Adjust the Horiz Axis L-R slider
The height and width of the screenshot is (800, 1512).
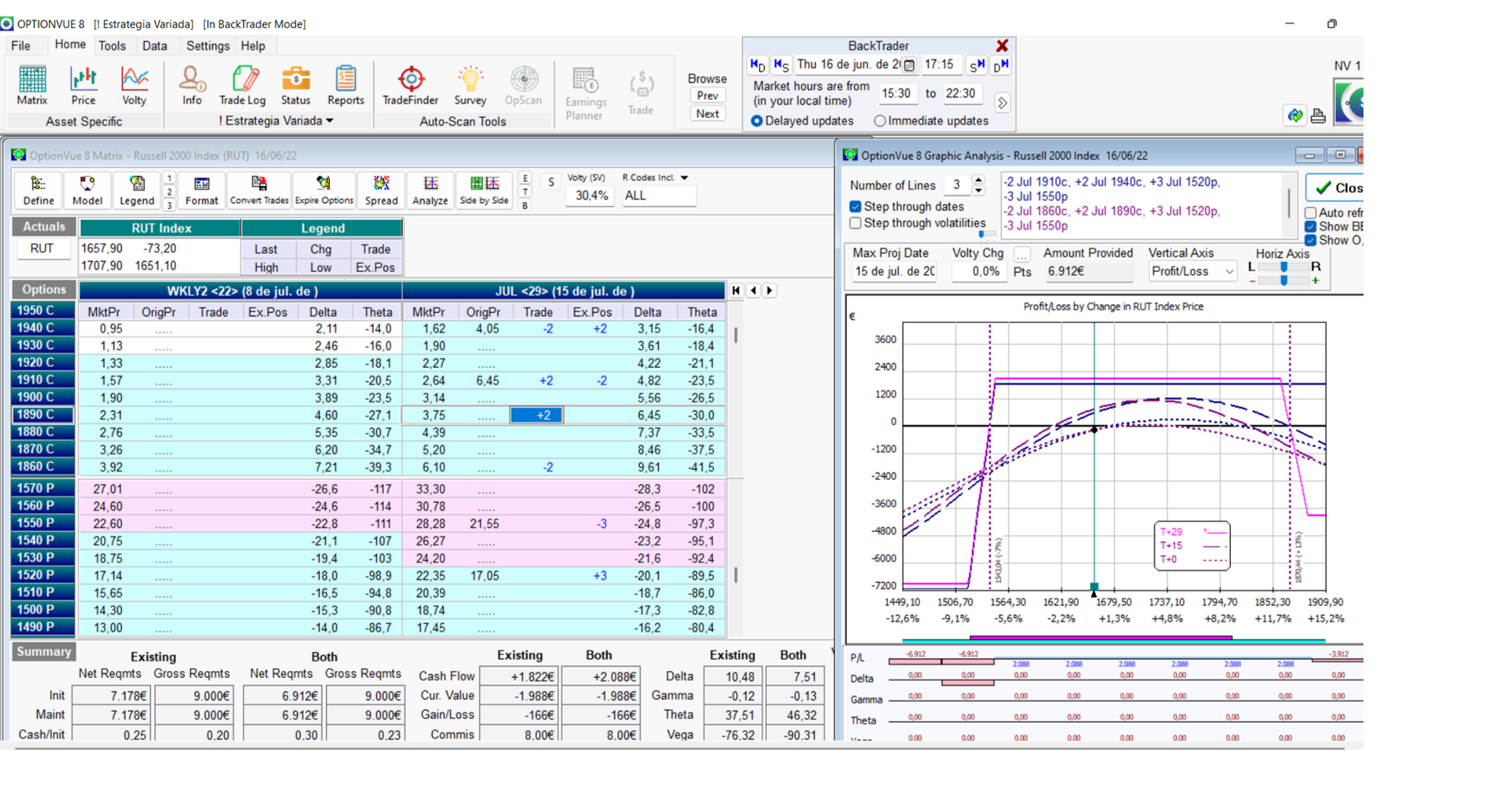[x=1283, y=267]
